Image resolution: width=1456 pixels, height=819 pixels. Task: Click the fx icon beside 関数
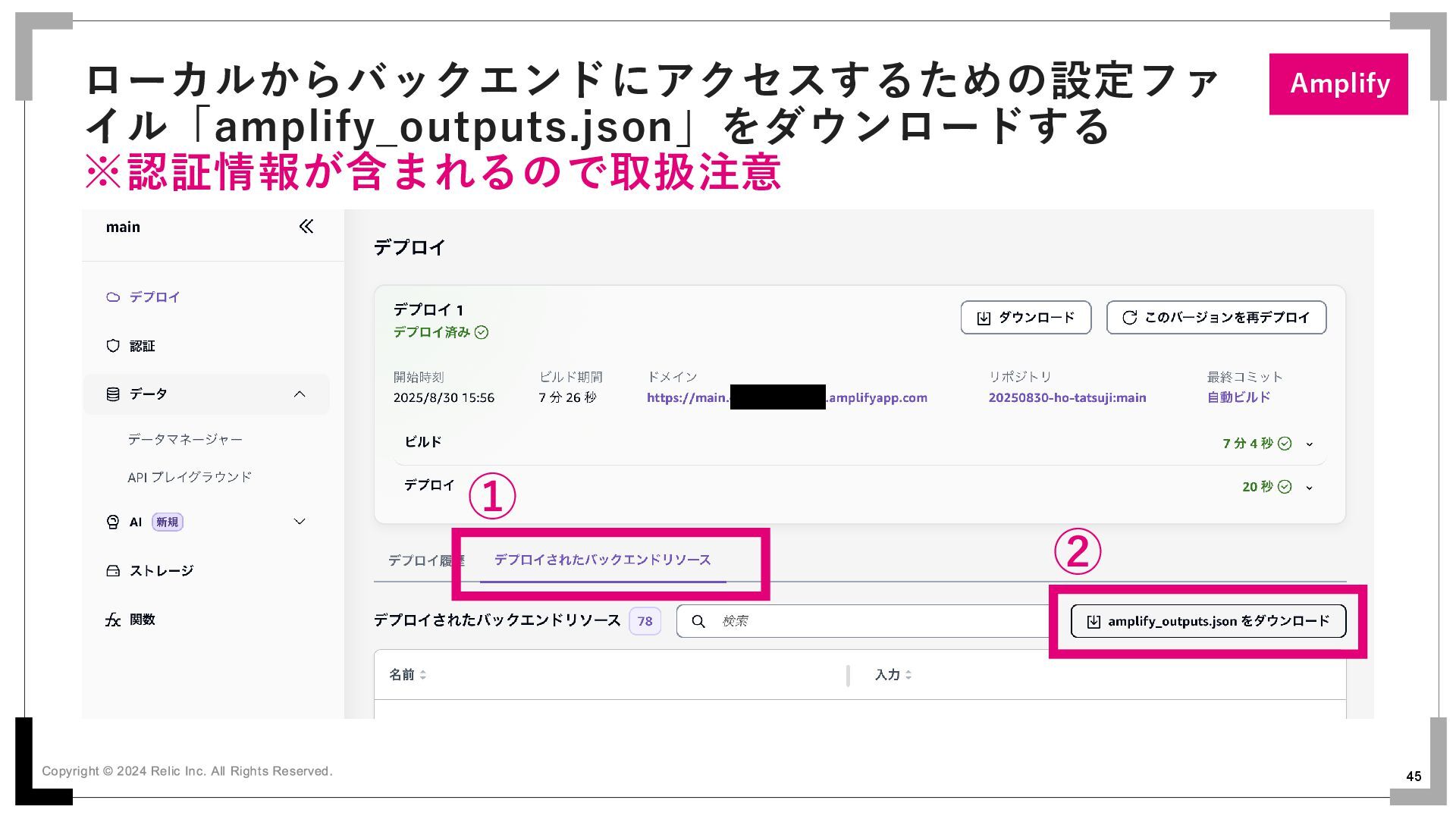pyautogui.click(x=113, y=620)
